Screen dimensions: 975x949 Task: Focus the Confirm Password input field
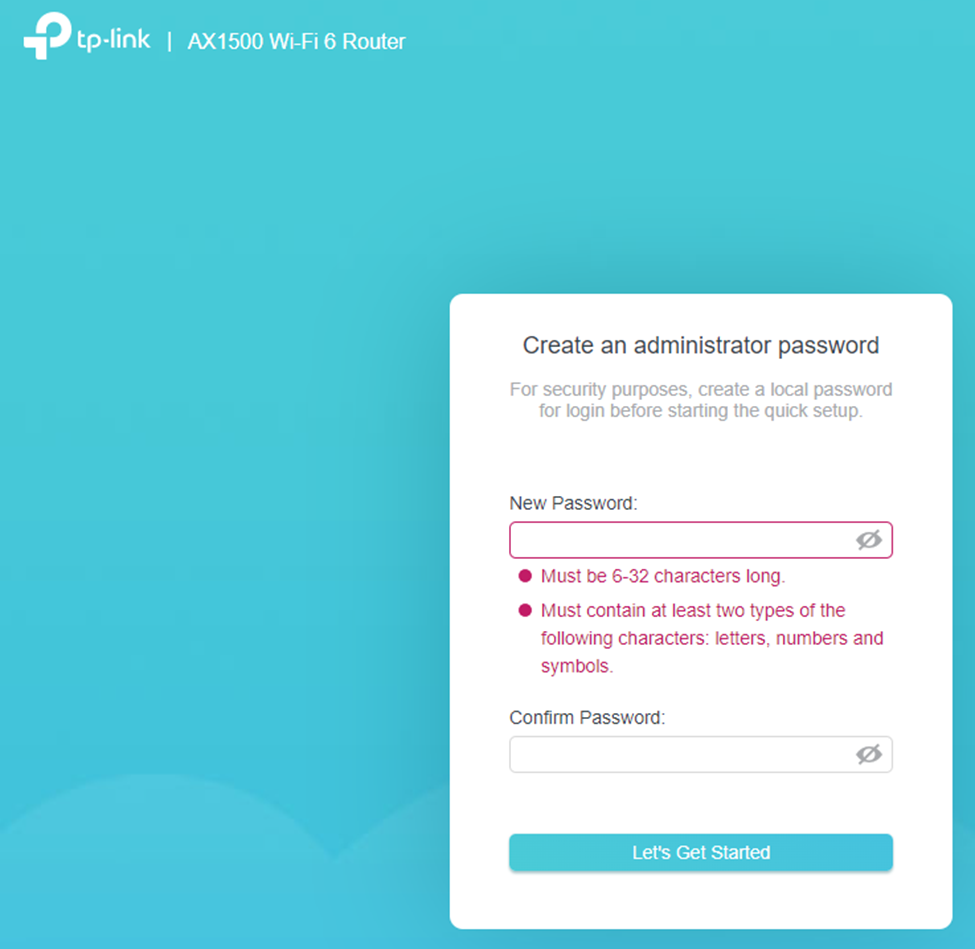coord(680,755)
